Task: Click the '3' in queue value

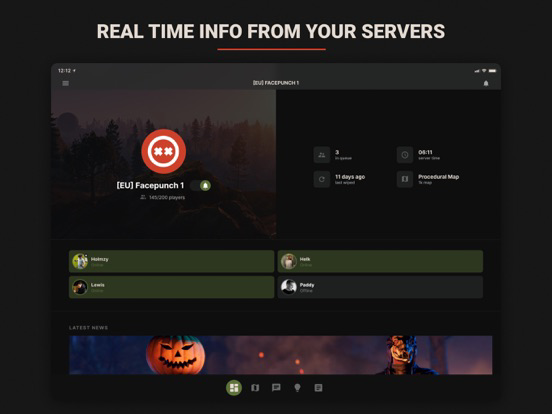Action: coord(337,152)
